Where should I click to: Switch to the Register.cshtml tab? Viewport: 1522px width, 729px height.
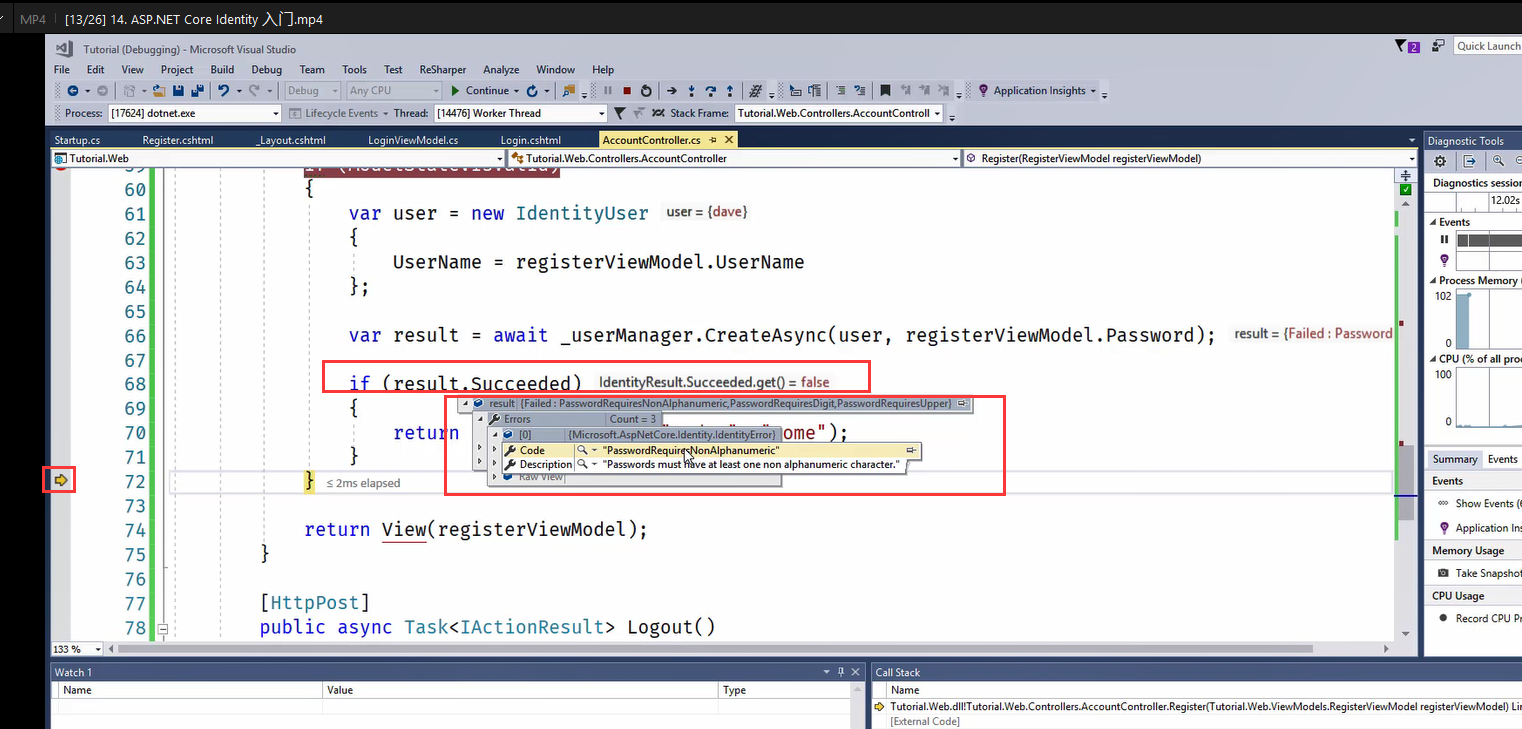point(178,140)
